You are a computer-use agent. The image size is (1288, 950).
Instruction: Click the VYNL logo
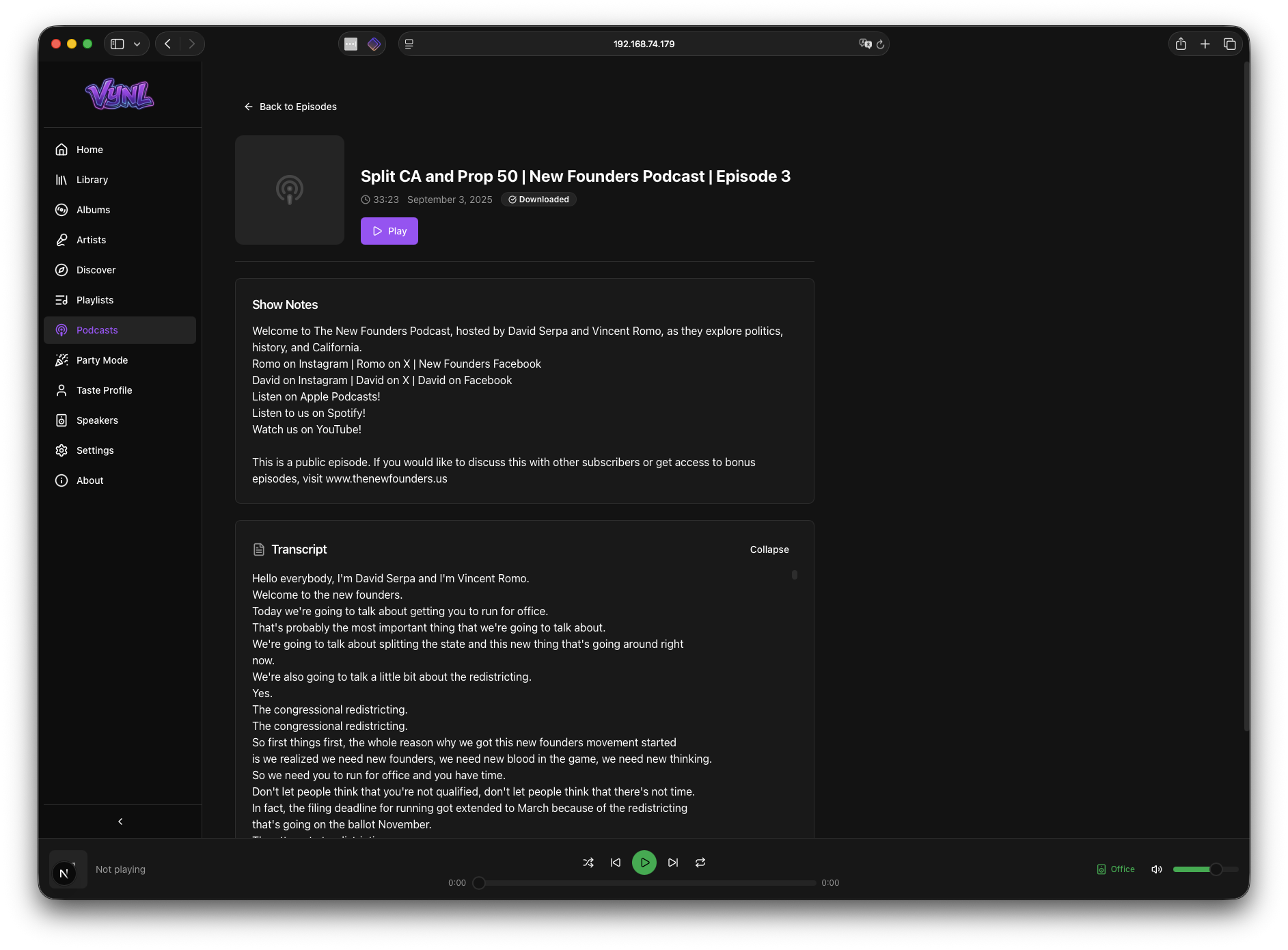[120, 94]
